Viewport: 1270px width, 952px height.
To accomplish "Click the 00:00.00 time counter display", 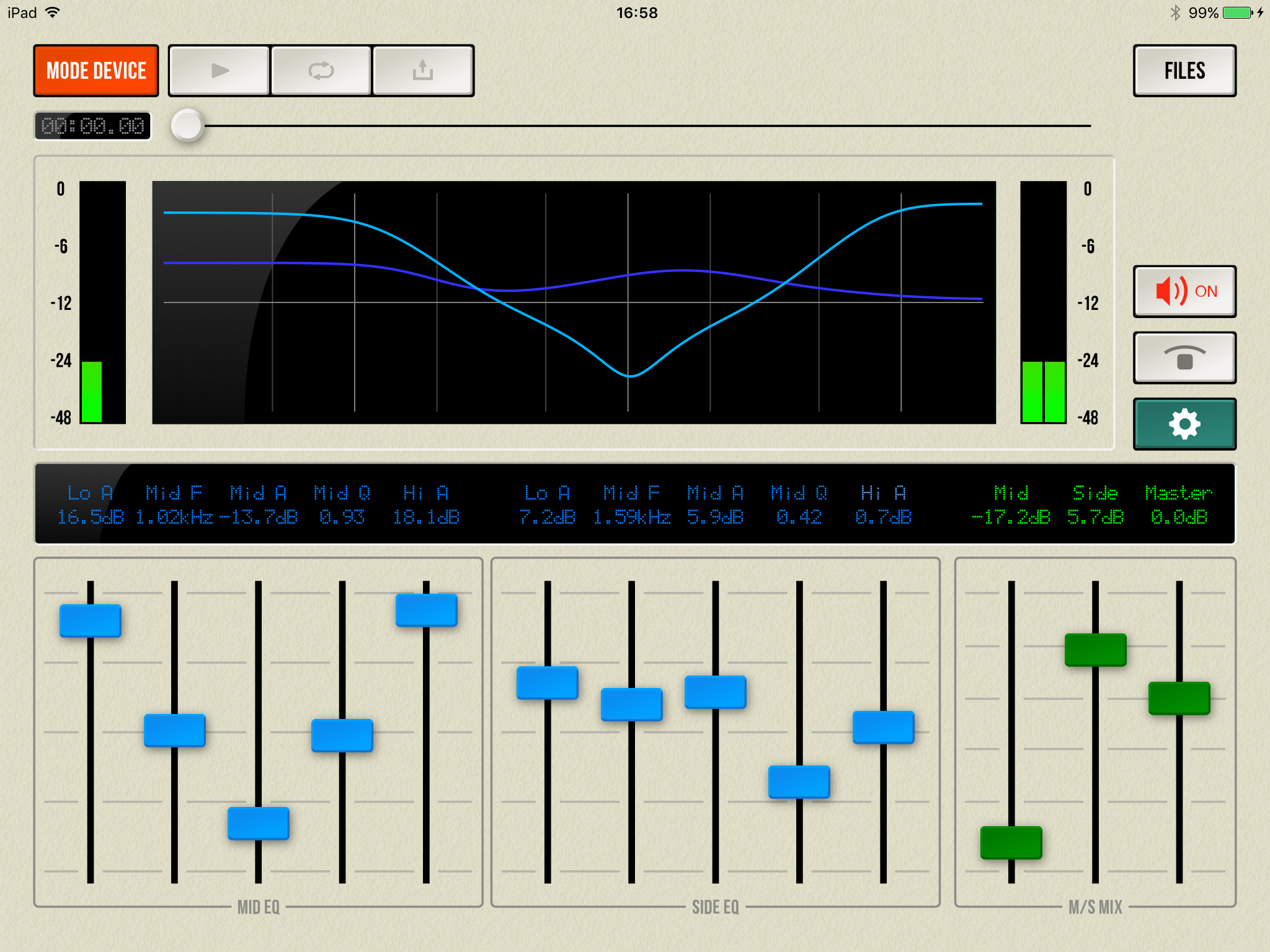I will (x=92, y=126).
